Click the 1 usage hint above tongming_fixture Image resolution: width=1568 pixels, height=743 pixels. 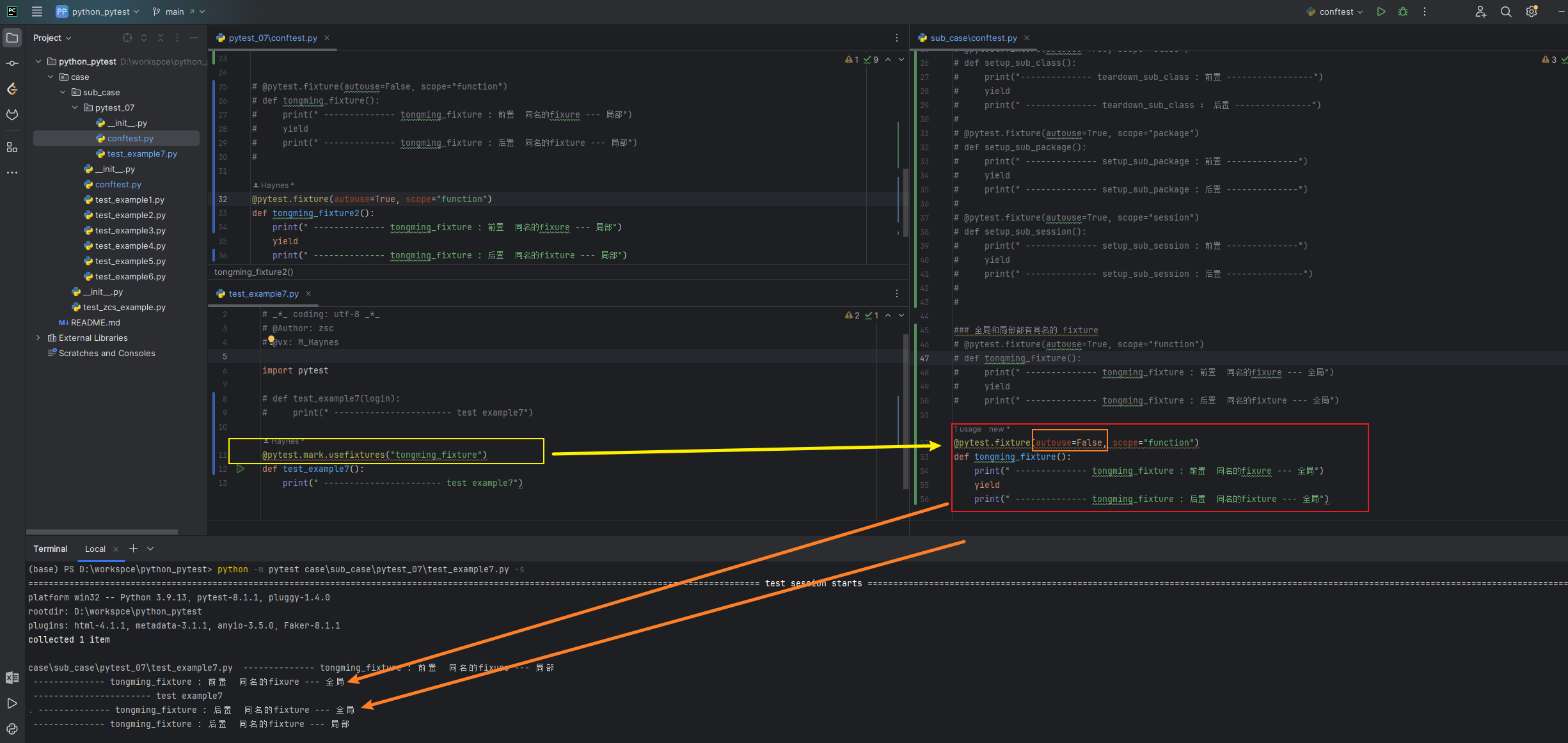pos(969,429)
